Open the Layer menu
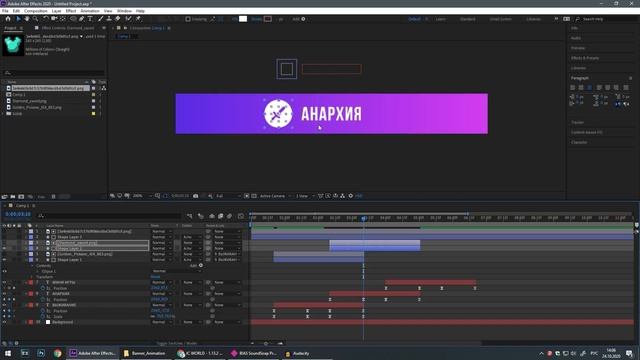The width and height of the screenshot is (640, 360). coord(57,11)
